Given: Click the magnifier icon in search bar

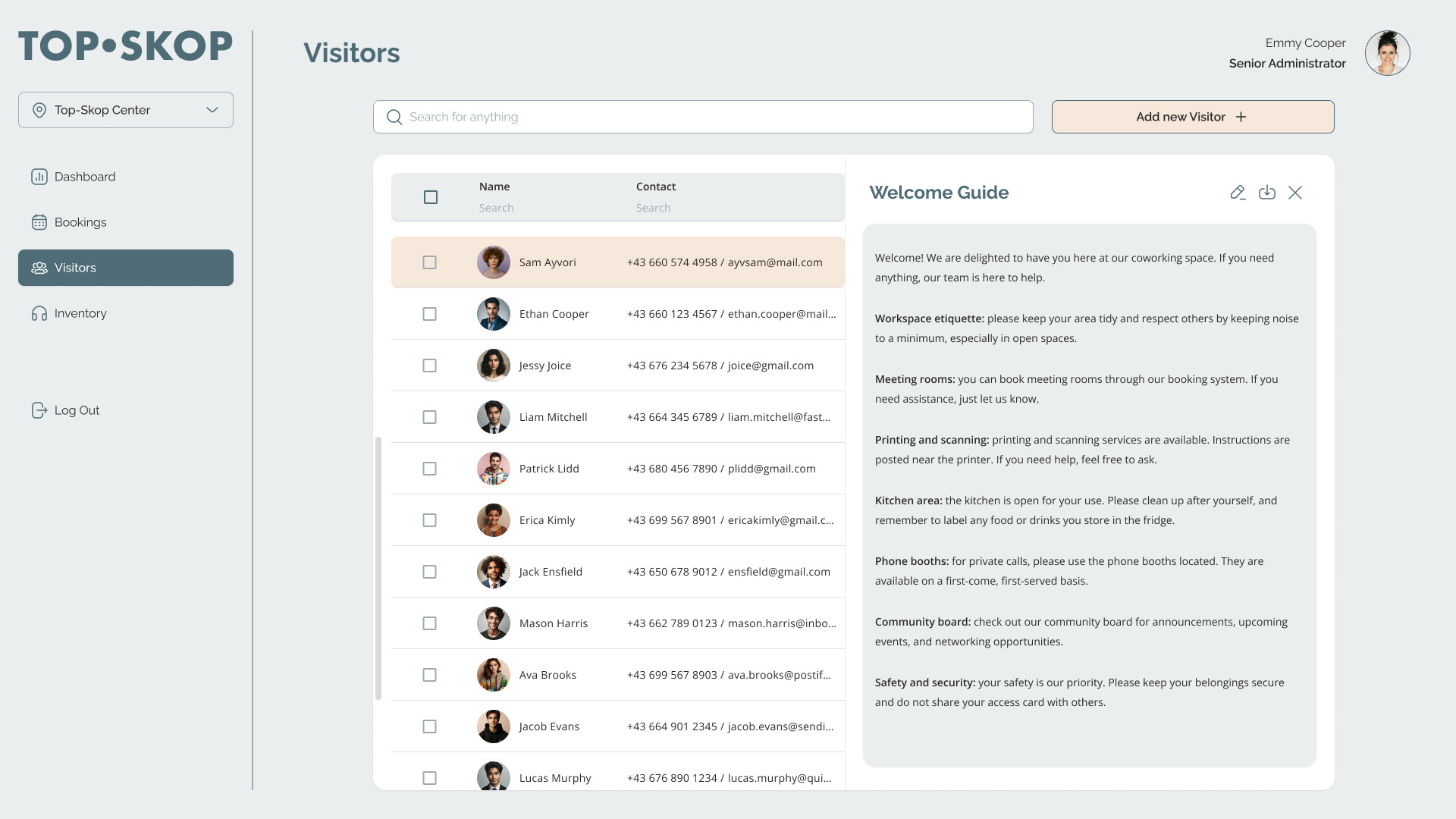Looking at the screenshot, I should point(394,117).
